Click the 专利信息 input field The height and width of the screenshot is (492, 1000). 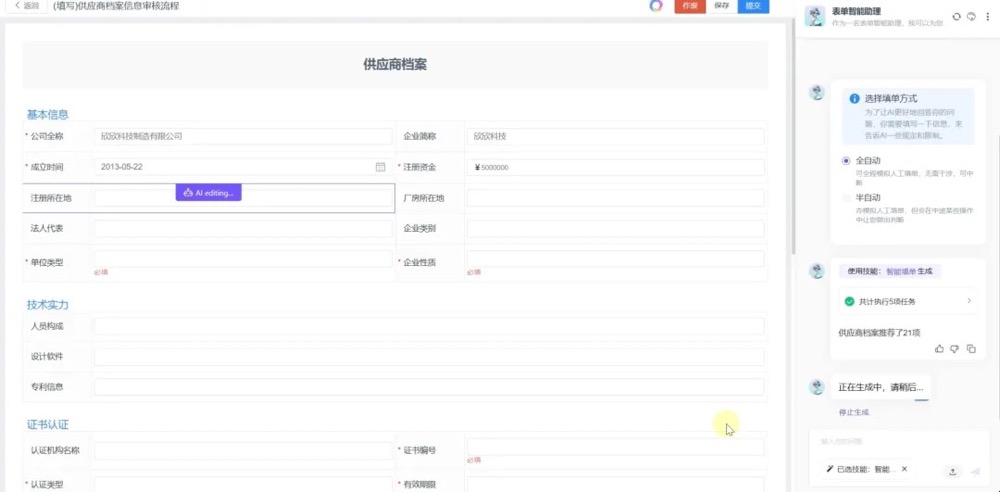tap(429, 387)
